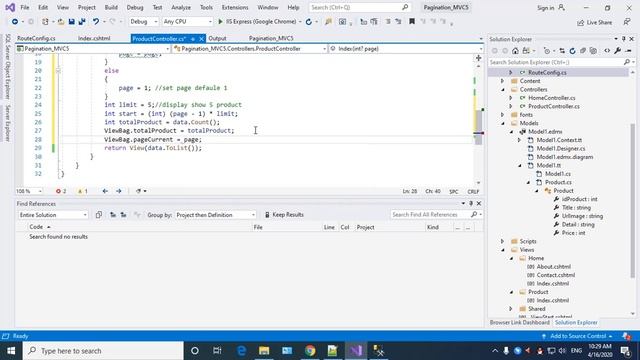Switch to the Output tab
This screenshot has width=640, height=360.
pyautogui.click(x=217, y=38)
